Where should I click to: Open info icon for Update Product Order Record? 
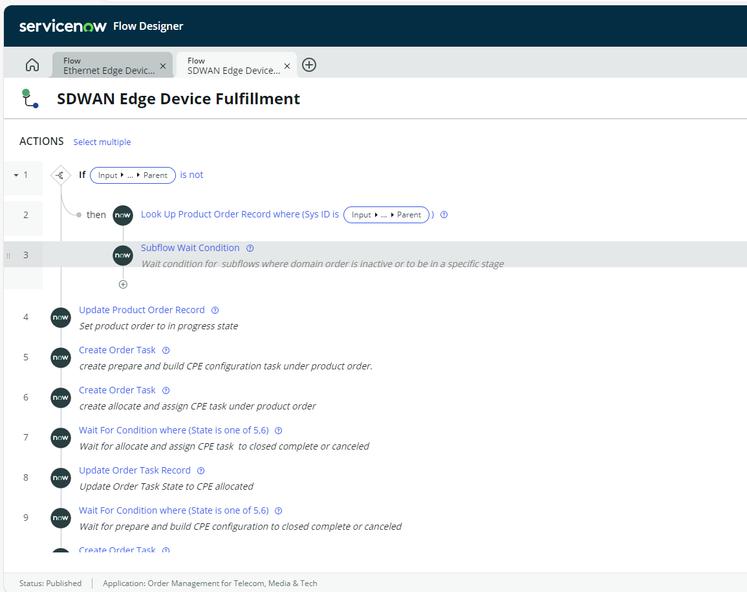pos(215,311)
